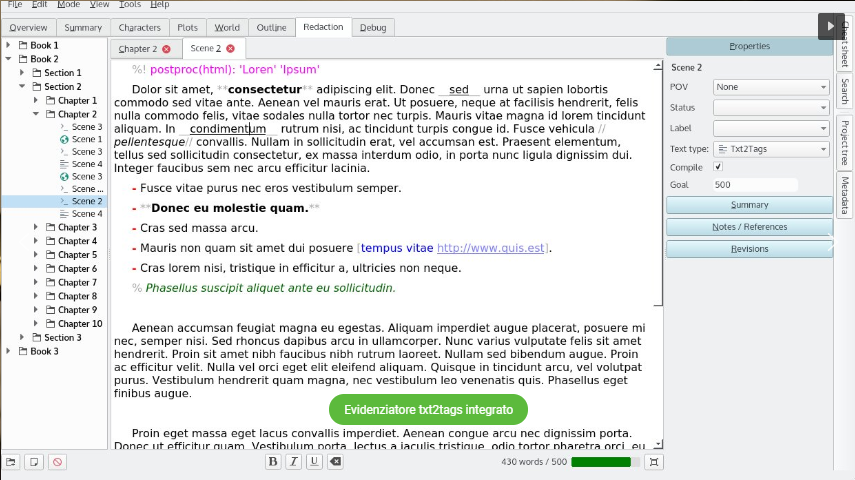
Task: Click the Properties header button
Action: click(x=750, y=46)
